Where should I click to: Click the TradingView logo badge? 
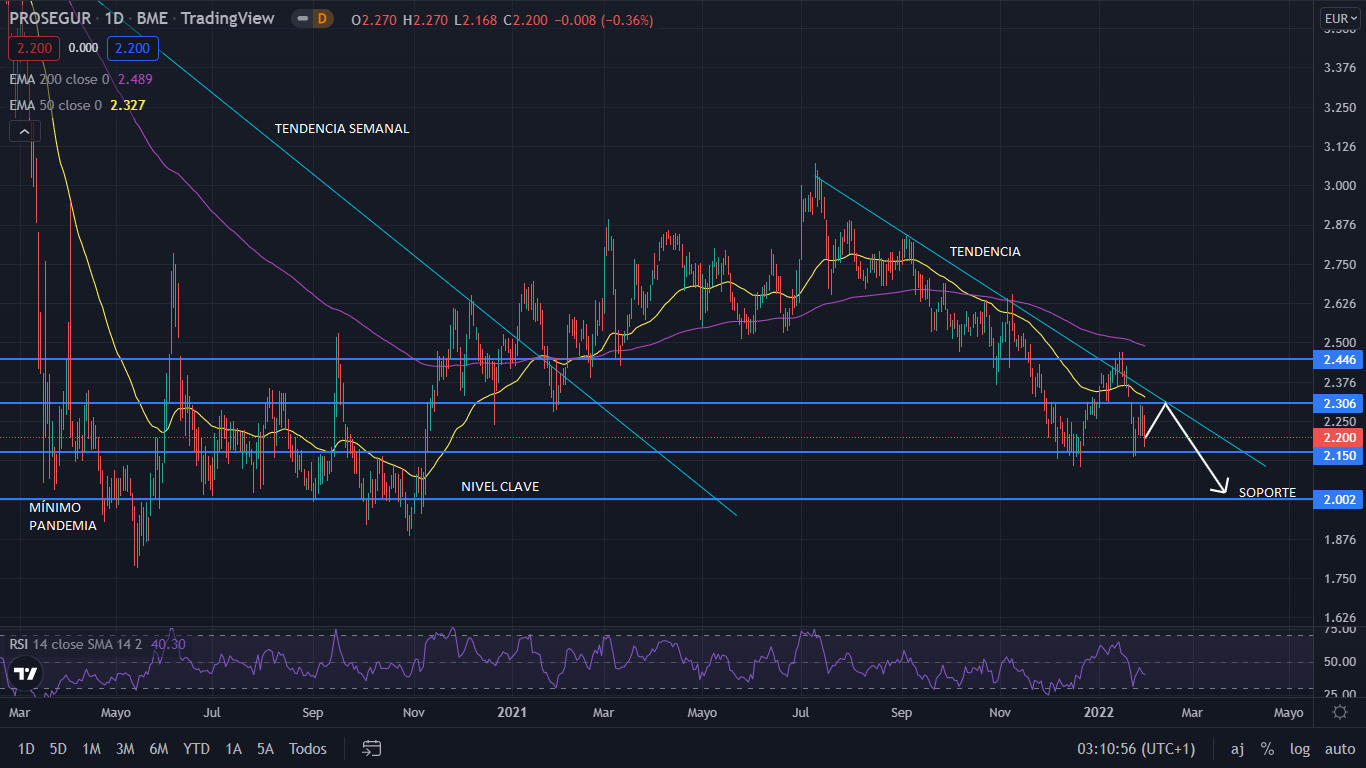pos(26,673)
